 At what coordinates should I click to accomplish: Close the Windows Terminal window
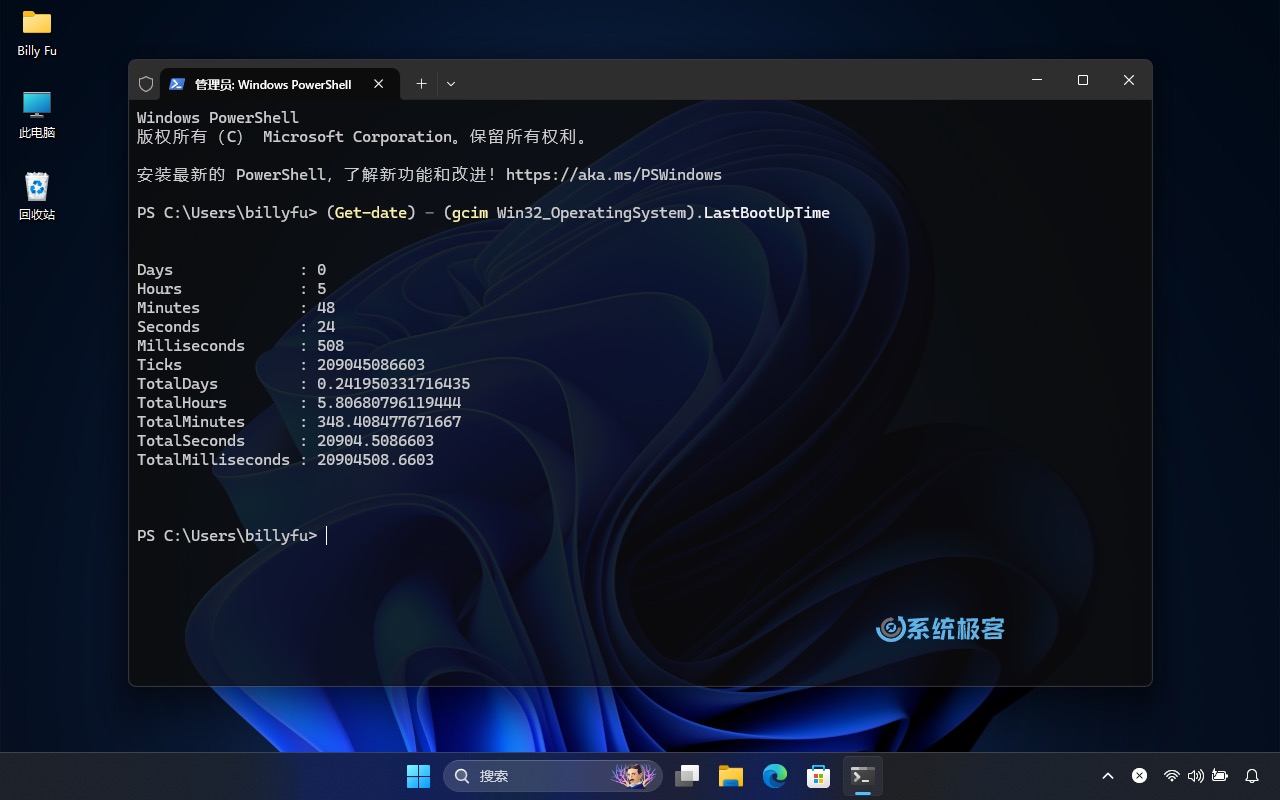tap(1129, 80)
